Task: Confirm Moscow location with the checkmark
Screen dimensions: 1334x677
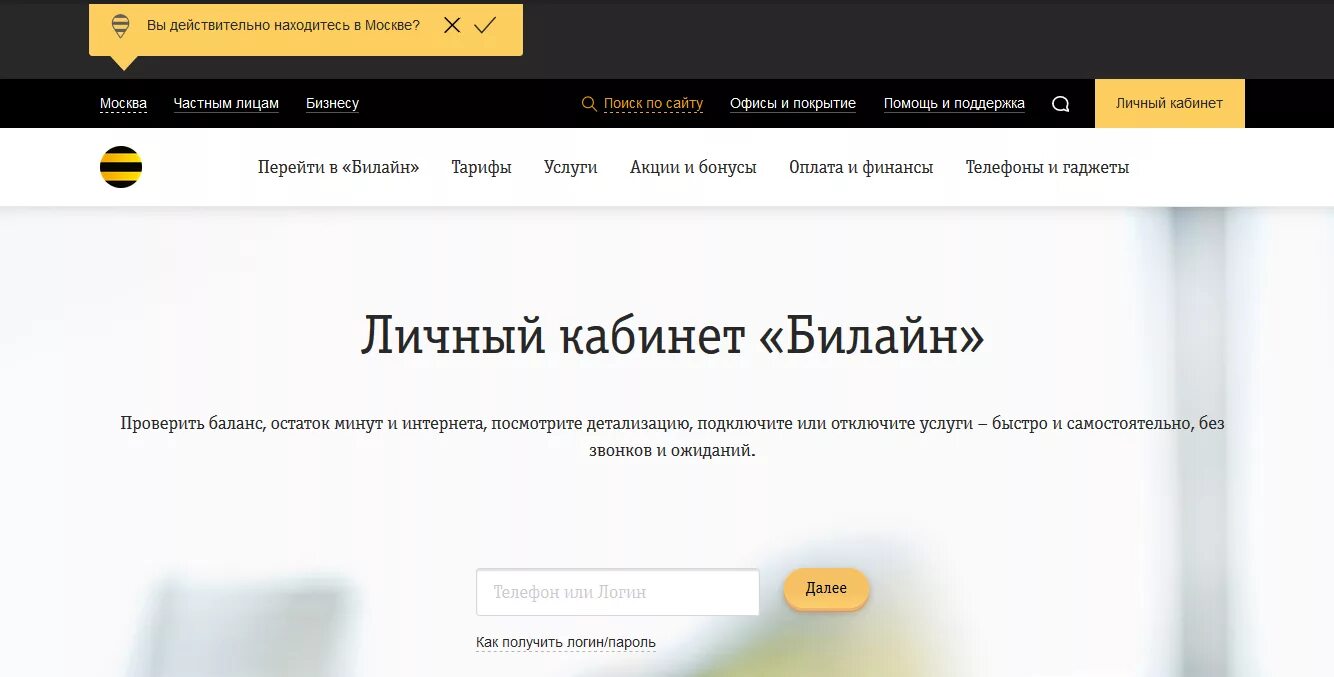Action: [x=485, y=25]
